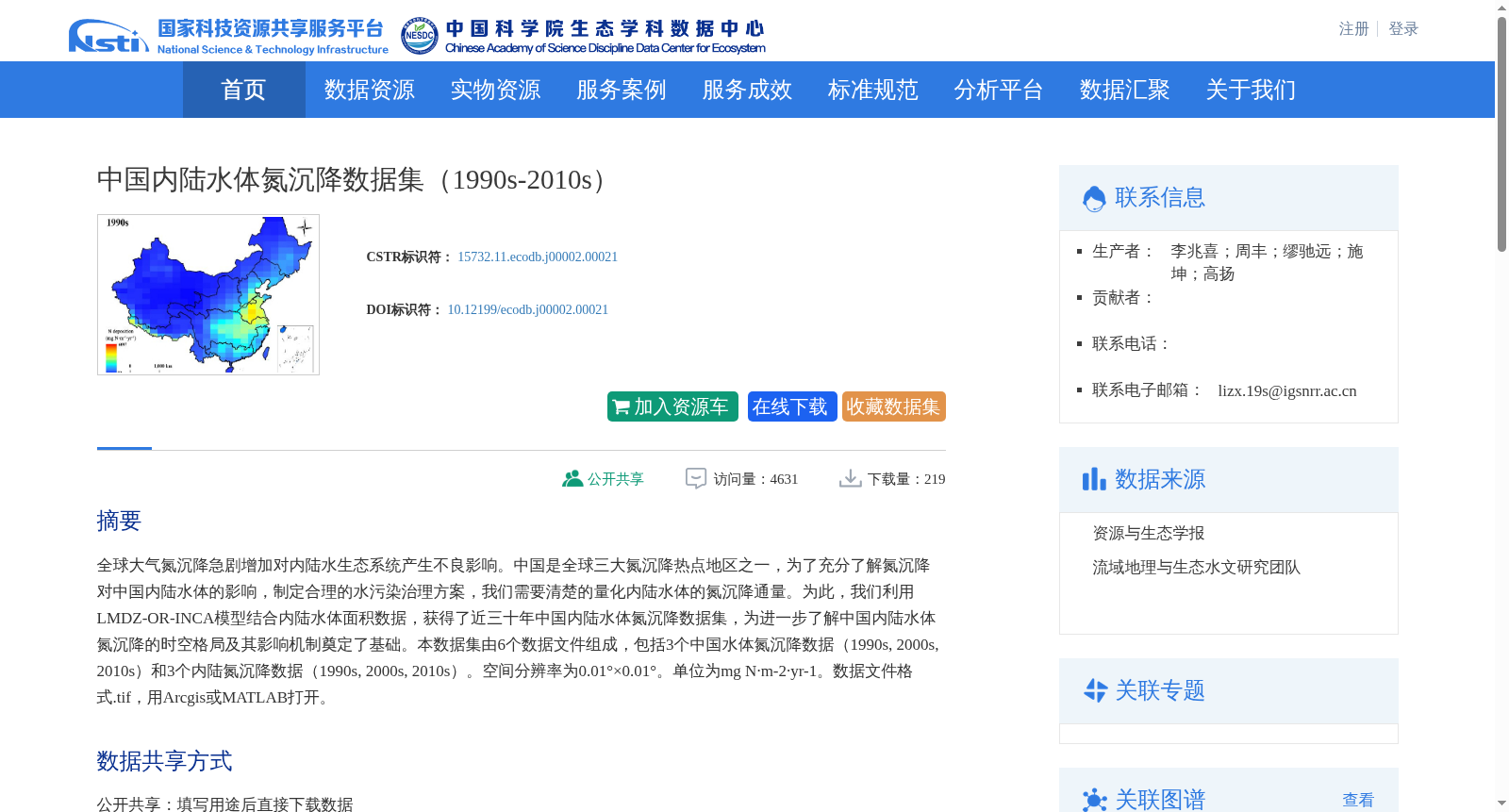View the 查看 link beside 关联图谱
Viewport: 1509px width, 812px height.
pos(1358,800)
